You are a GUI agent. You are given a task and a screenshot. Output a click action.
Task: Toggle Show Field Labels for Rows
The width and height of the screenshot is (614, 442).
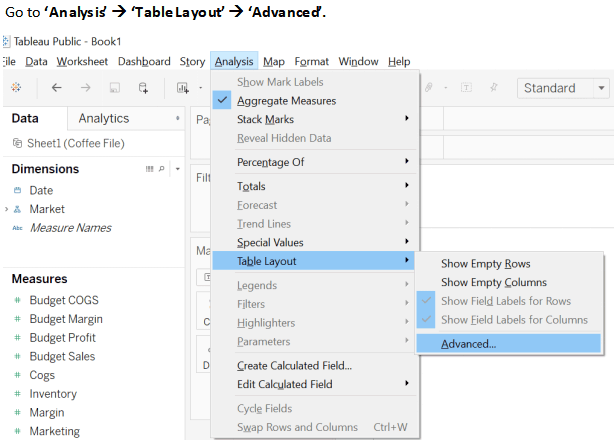point(509,301)
